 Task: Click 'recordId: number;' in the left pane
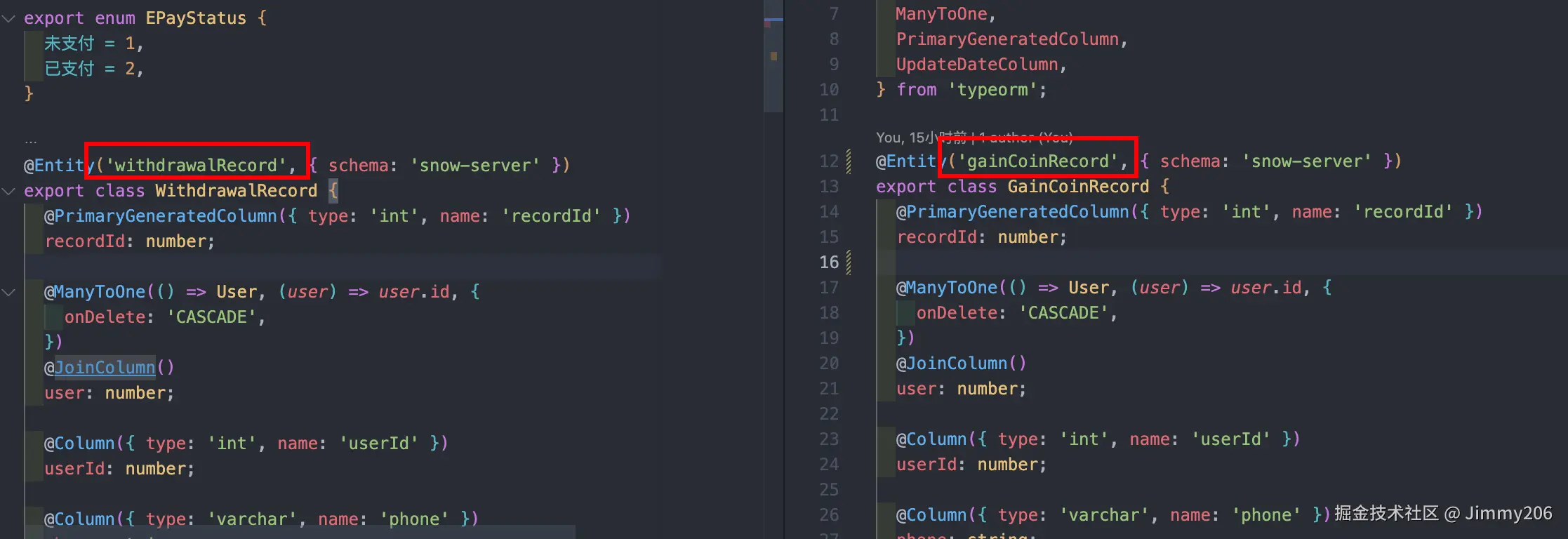click(130, 241)
